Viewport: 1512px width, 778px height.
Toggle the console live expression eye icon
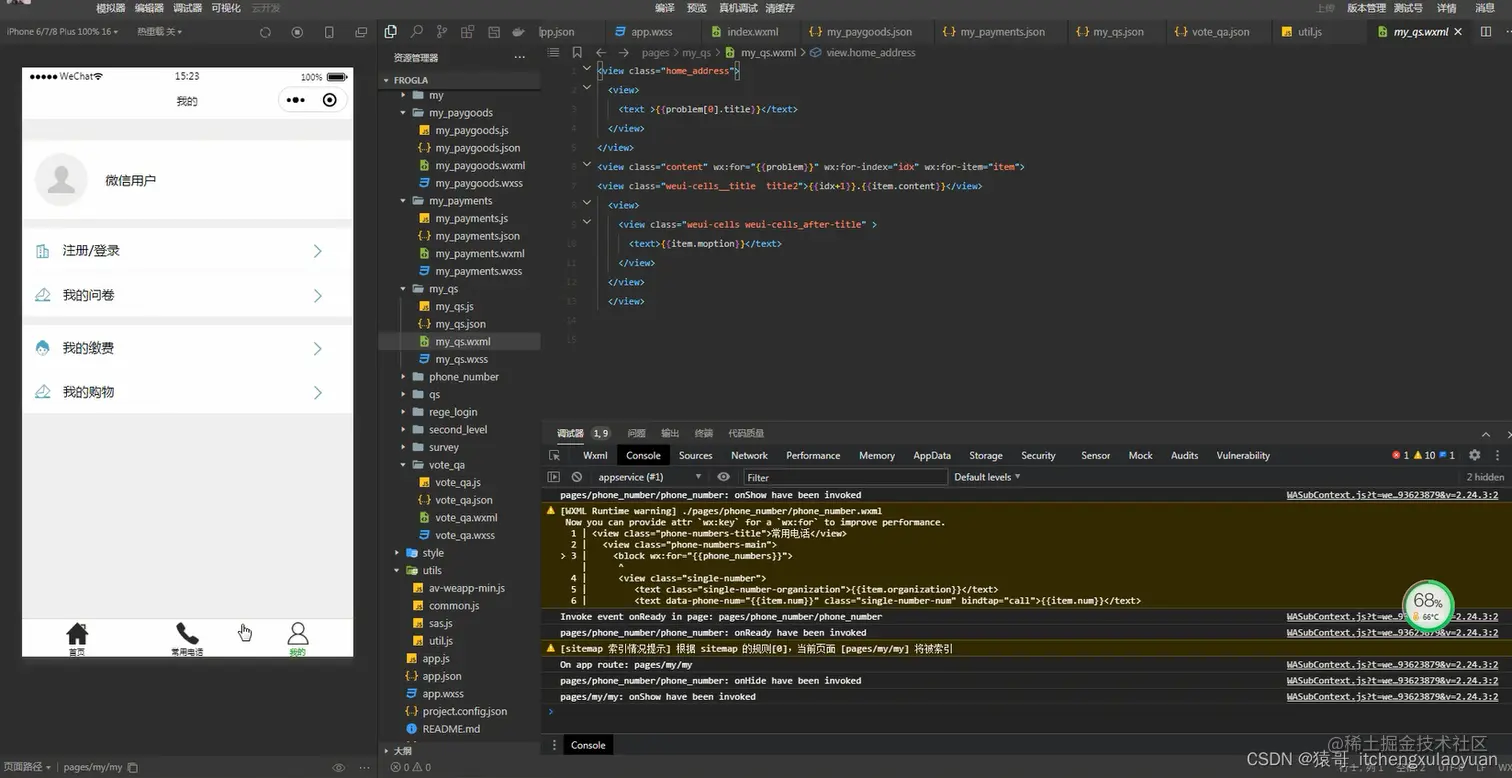pyautogui.click(x=723, y=477)
